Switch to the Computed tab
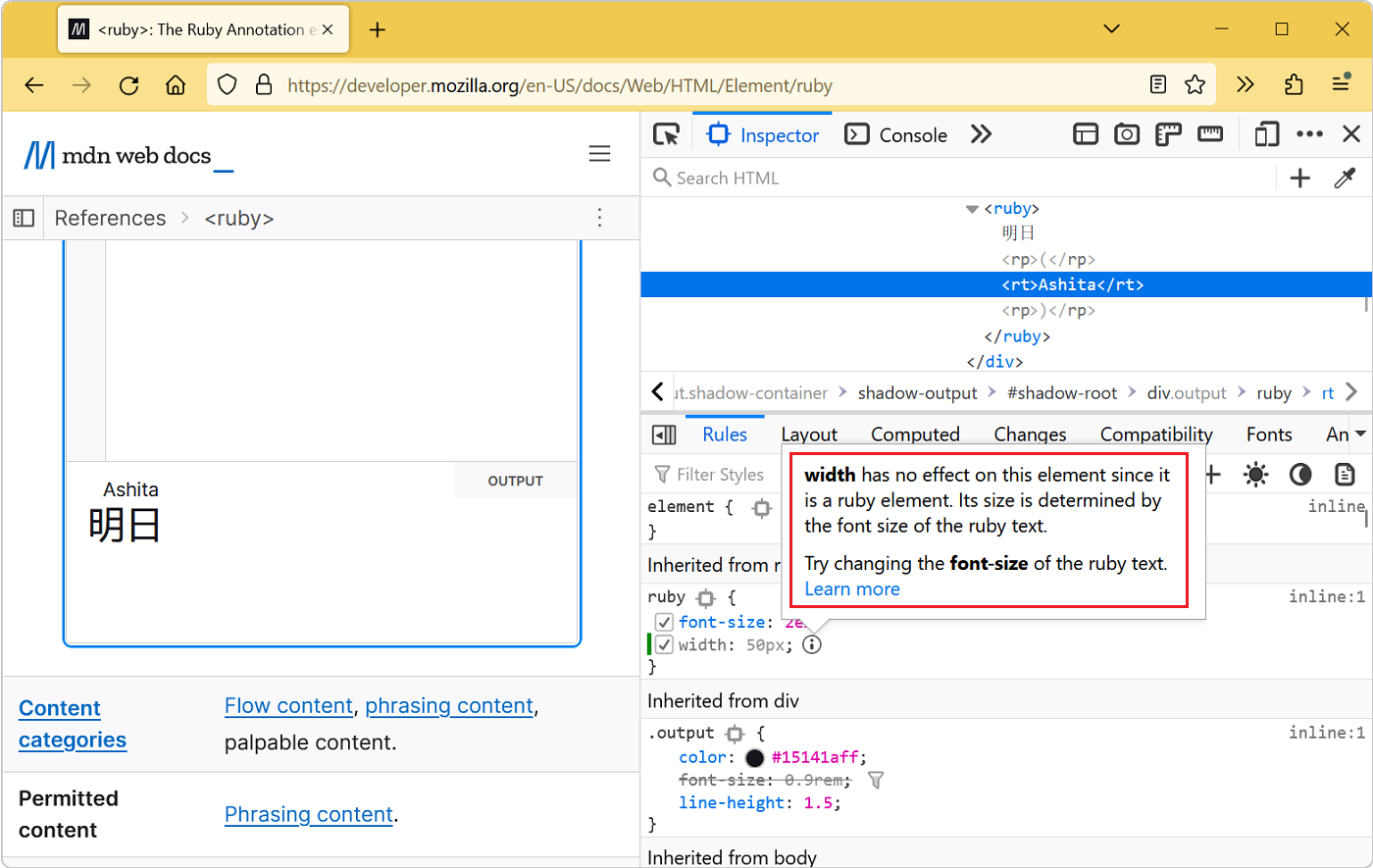The width and height of the screenshot is (1373, 868). coord(915,434)
